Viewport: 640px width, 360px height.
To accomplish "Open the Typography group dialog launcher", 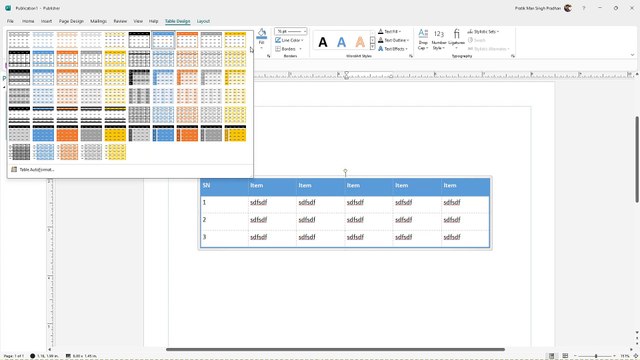I will pos(513,56).
